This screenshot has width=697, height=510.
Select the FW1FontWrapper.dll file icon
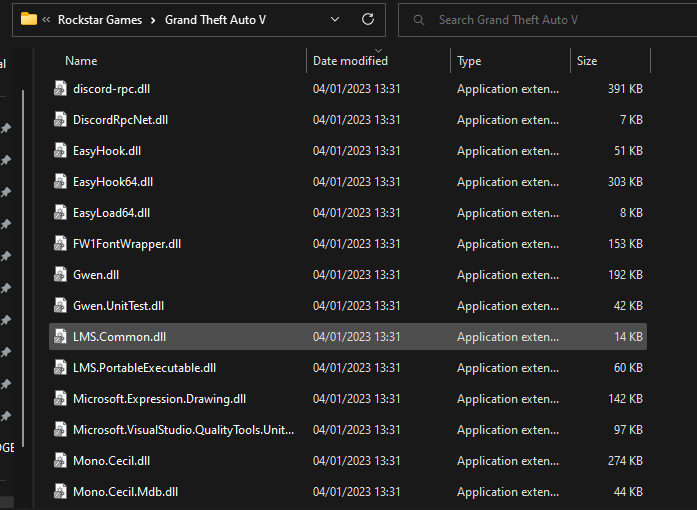pyautogui.click(x=61, y=244)
